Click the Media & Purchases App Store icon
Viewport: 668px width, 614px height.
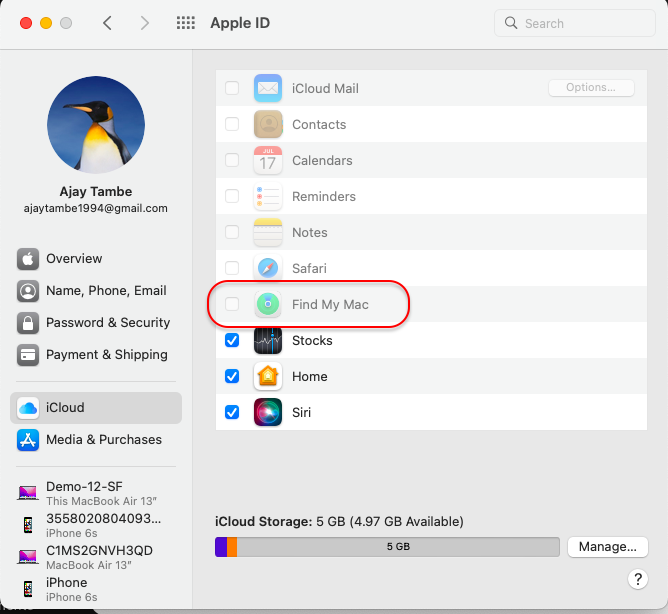[x=28, y=440]
